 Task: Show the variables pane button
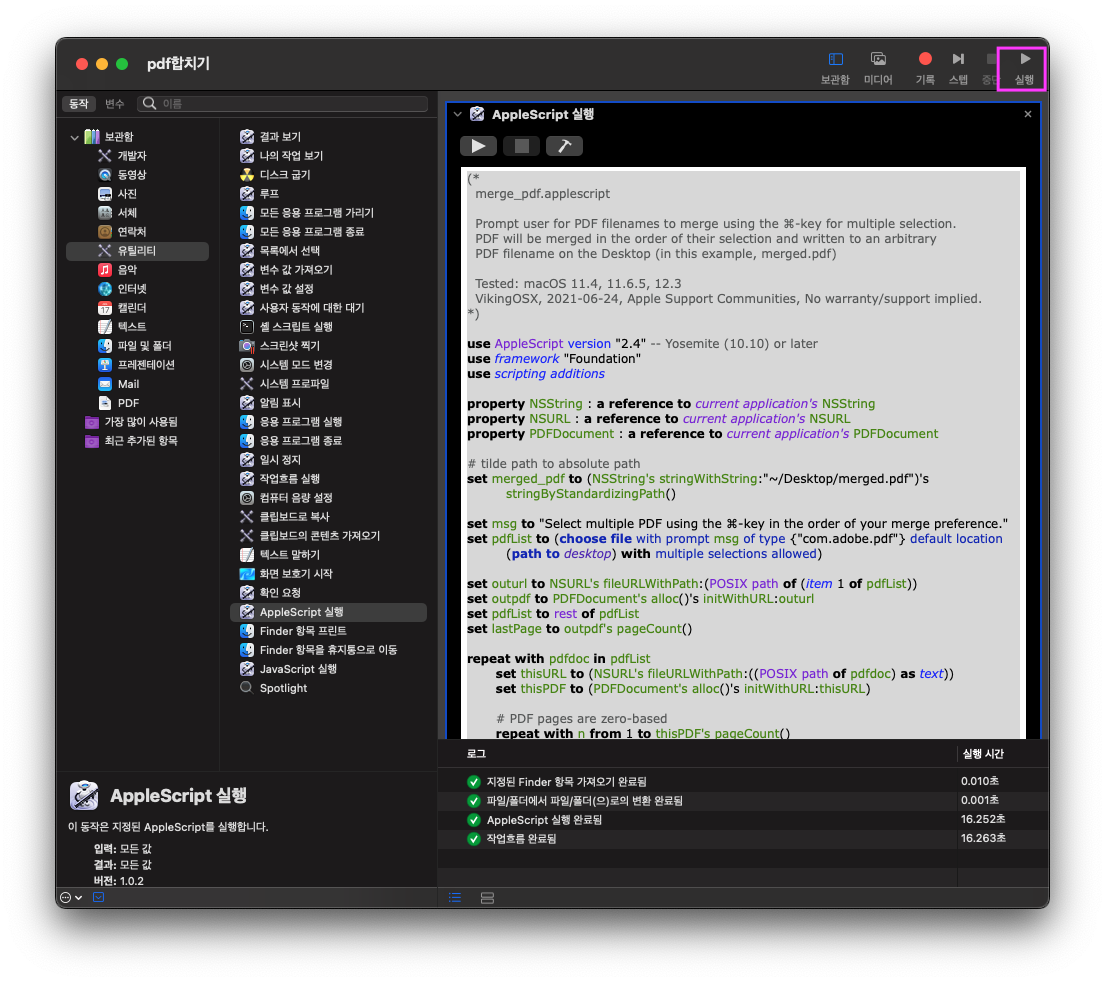487,898
